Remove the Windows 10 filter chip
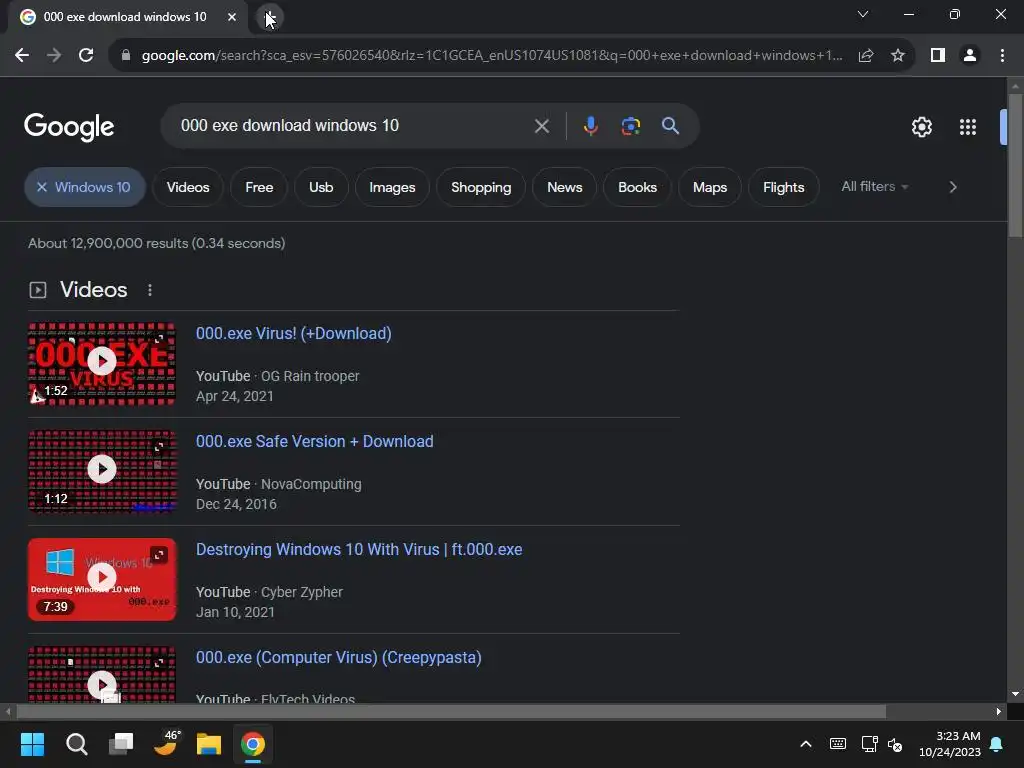 coord(42,187)
